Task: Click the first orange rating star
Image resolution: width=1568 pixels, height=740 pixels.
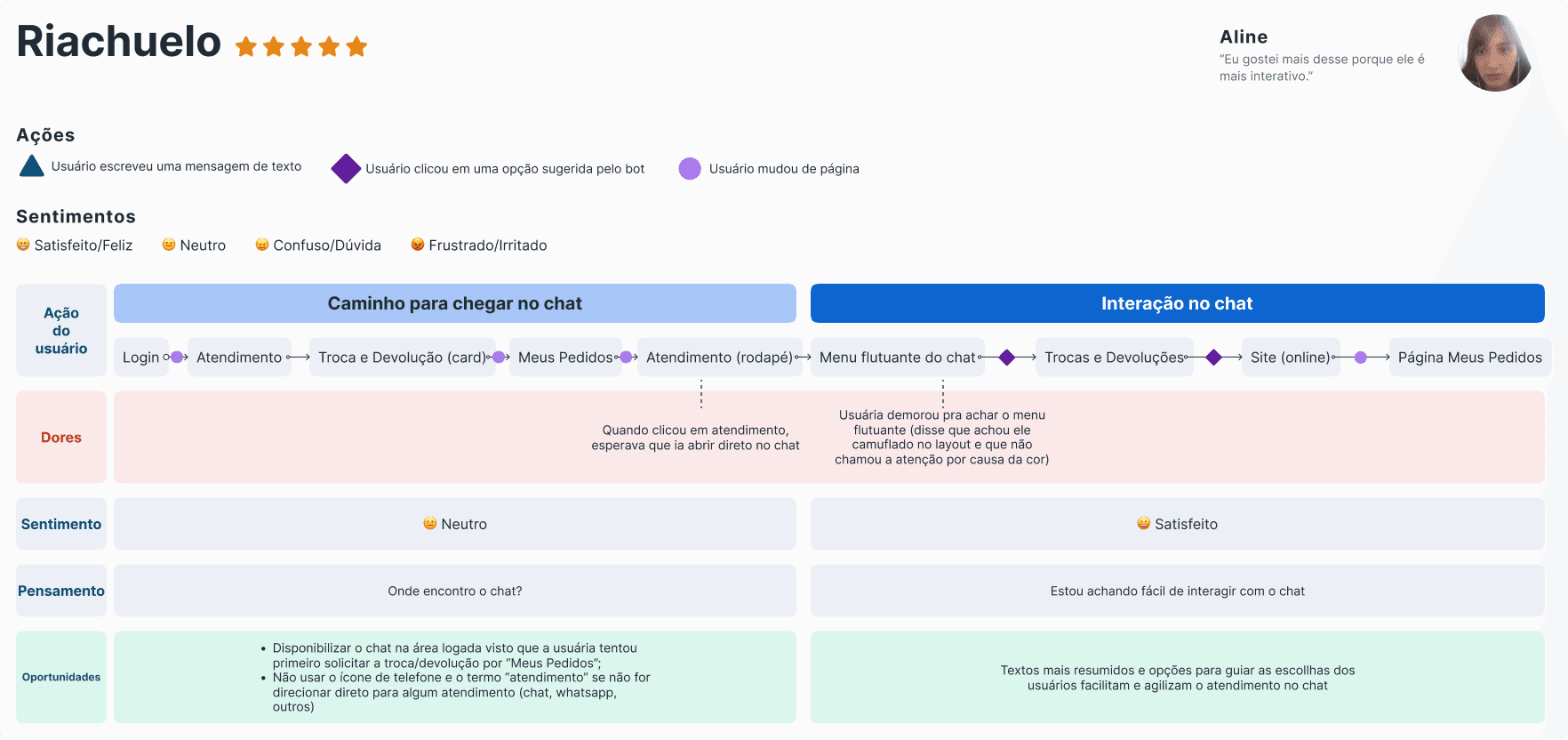Action: tap(246, 46)
